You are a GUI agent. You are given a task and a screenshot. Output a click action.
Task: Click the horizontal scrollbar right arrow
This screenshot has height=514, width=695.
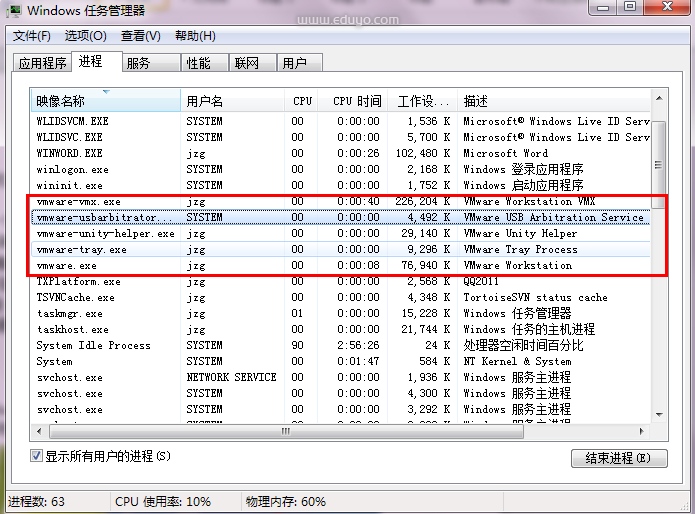tap(642, 432)
